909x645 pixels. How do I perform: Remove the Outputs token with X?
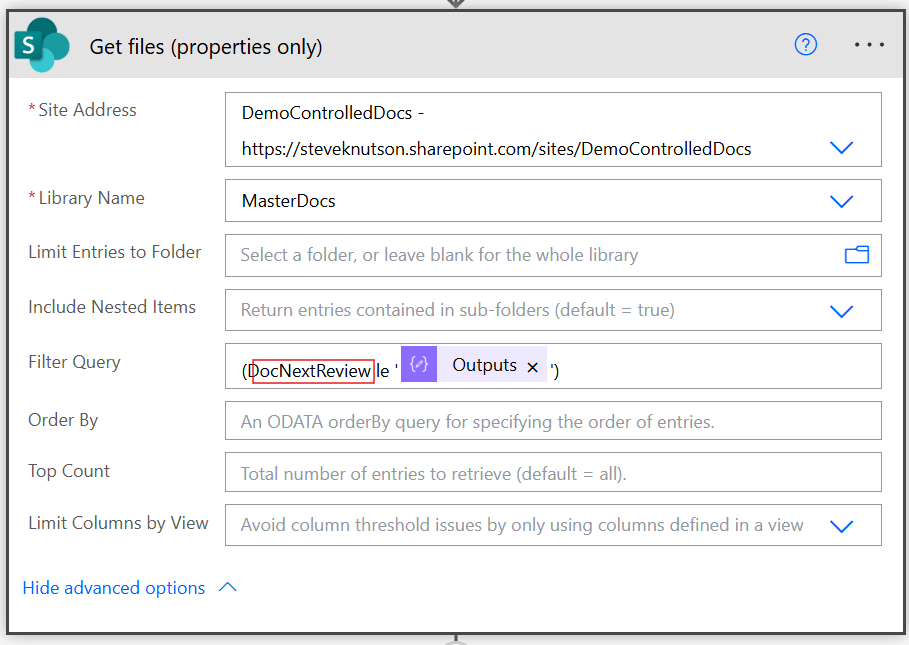click(x=533, y=367)
